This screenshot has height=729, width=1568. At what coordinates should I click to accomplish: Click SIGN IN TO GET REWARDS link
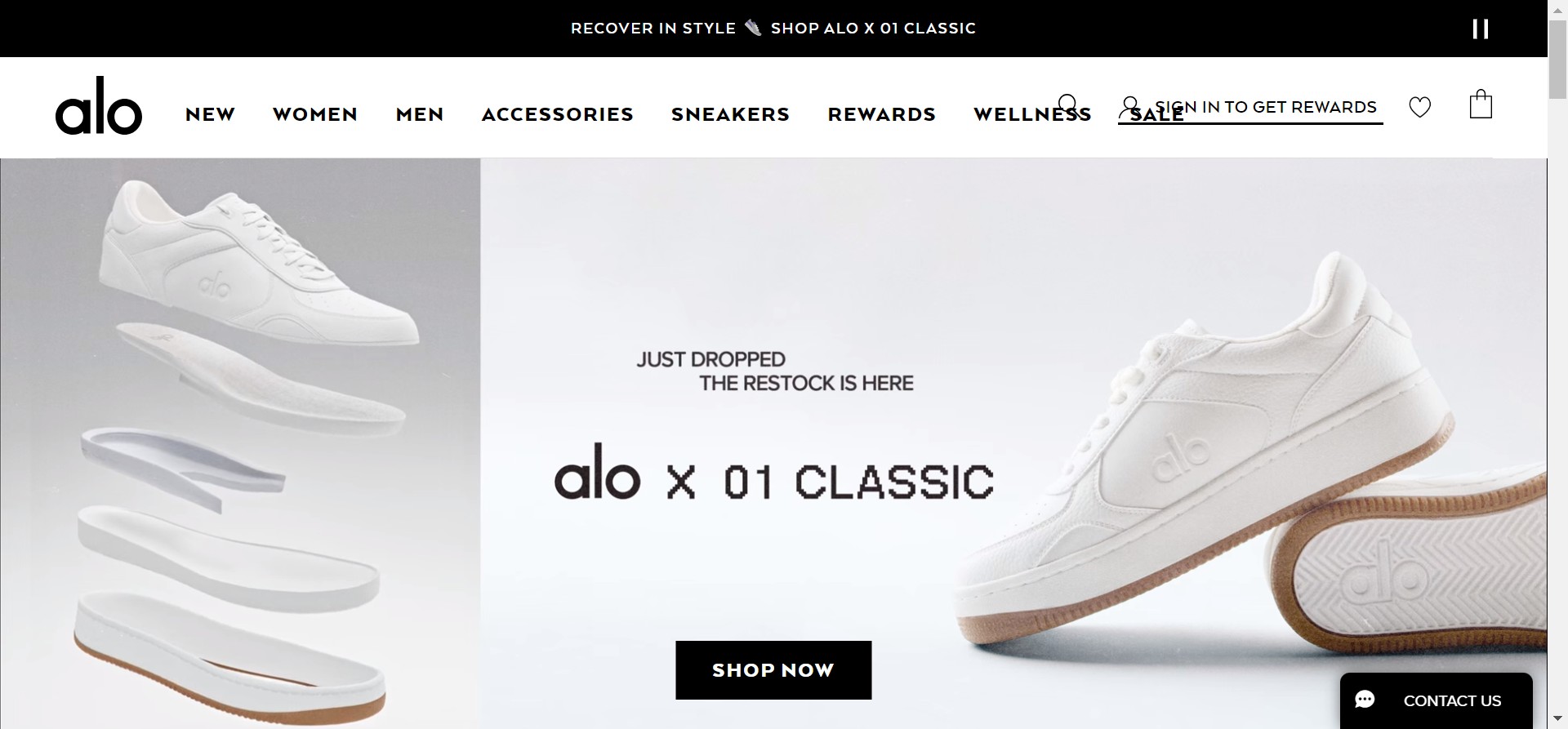(x=1266, y=107)
